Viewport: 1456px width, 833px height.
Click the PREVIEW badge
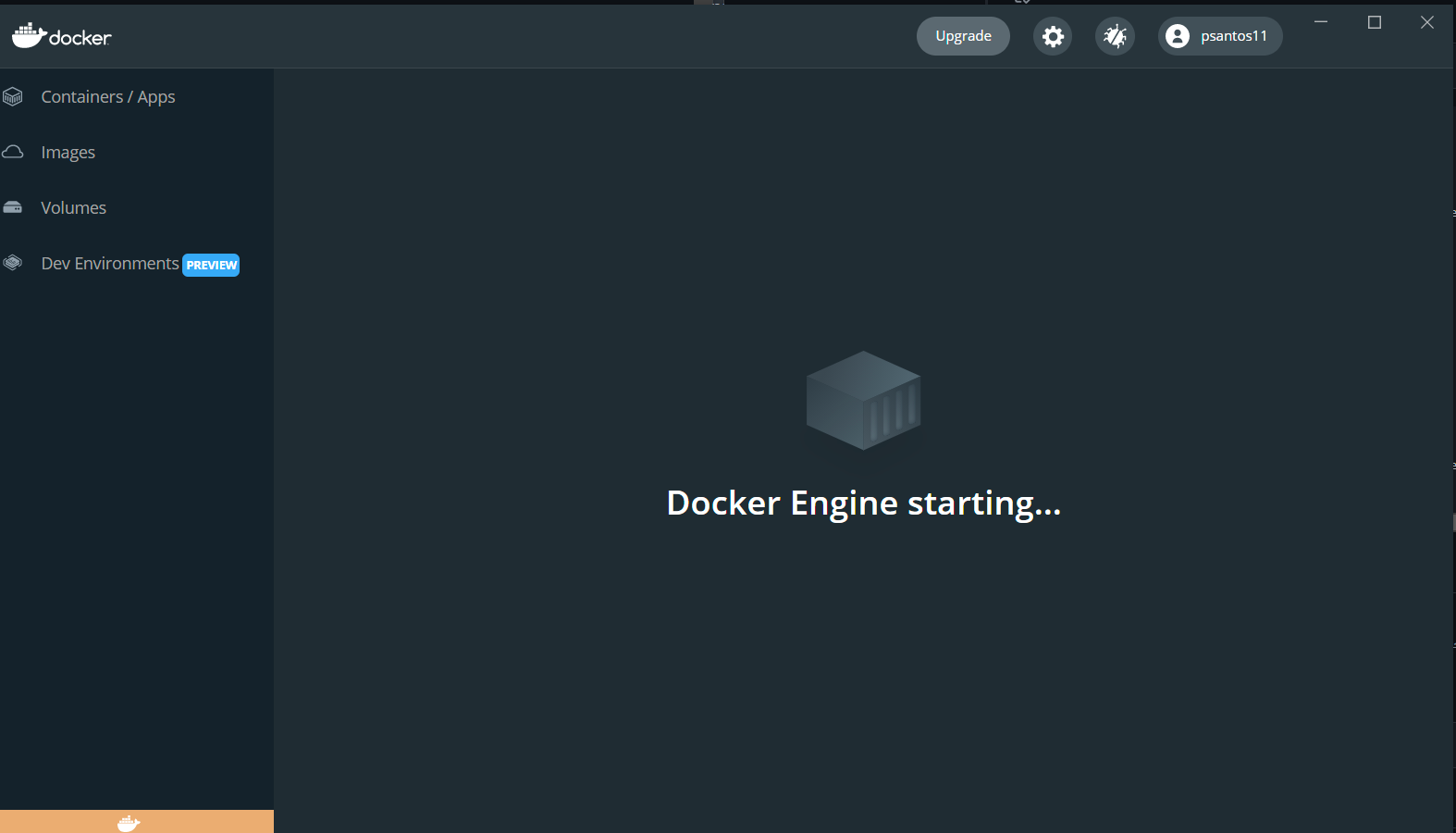(211, 265)
